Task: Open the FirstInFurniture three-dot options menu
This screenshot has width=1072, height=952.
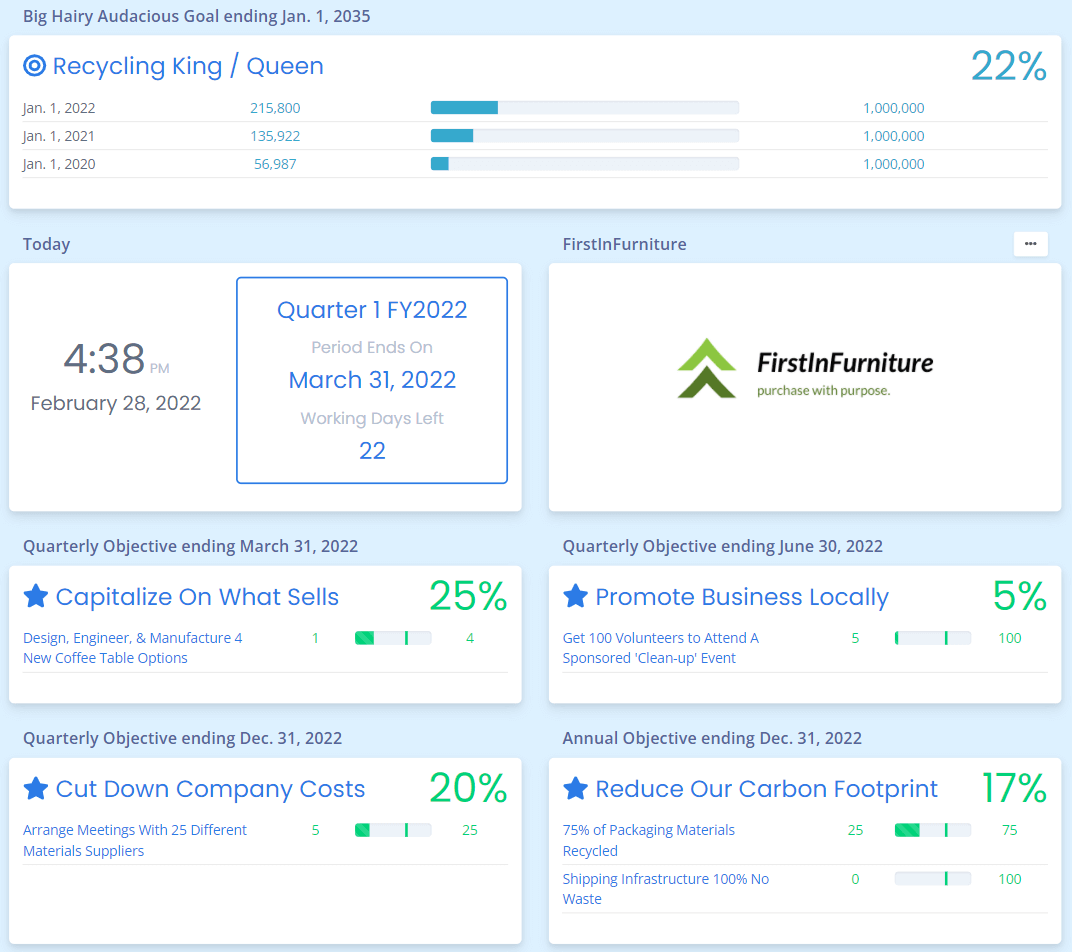Action: tap(1030, 244)
